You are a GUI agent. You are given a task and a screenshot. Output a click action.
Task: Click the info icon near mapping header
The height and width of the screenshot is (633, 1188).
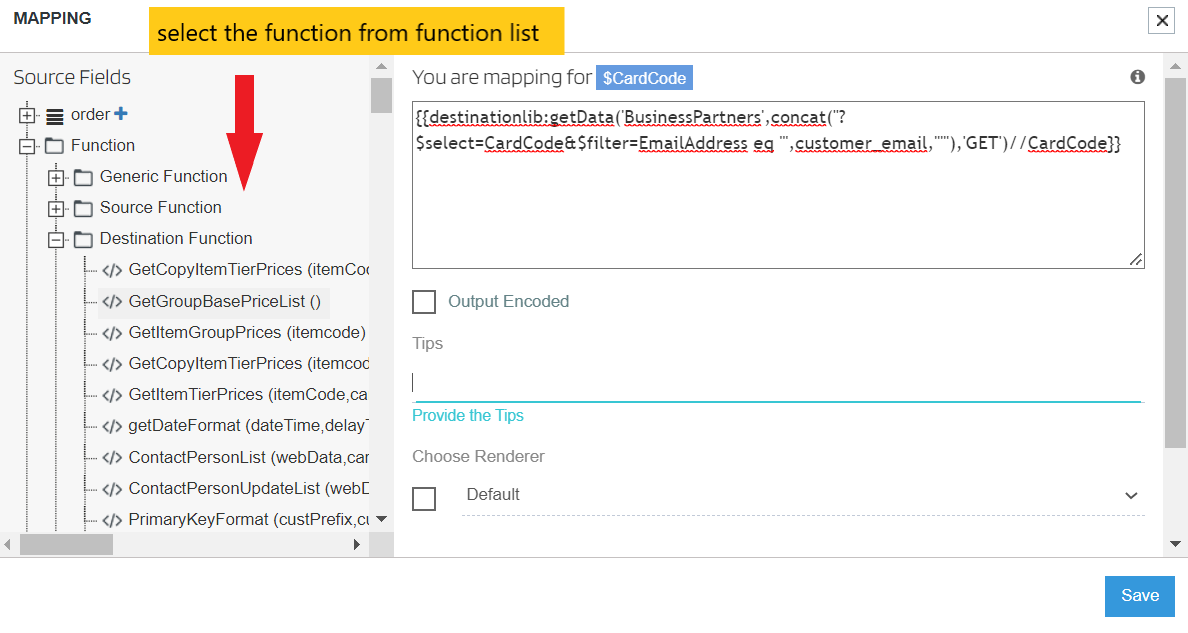[1137, 77]
